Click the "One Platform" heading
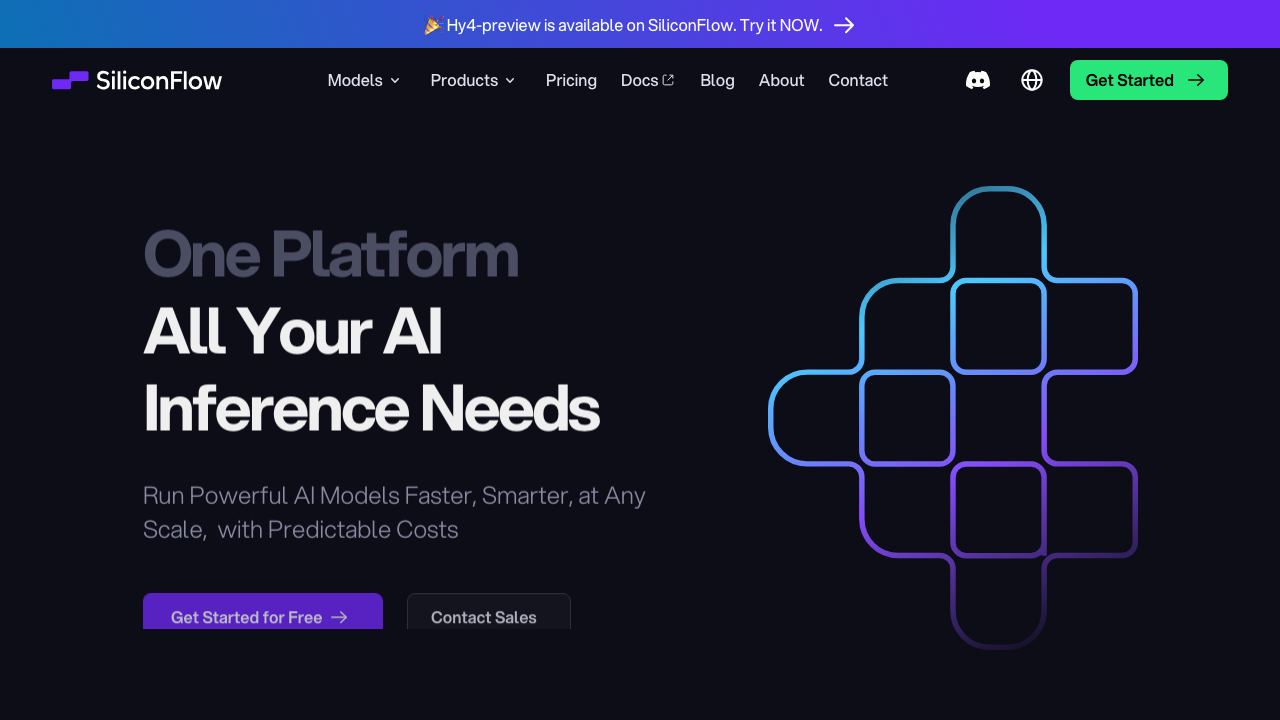This screenshot has height=720, width=1280. [x=331, y=254]
